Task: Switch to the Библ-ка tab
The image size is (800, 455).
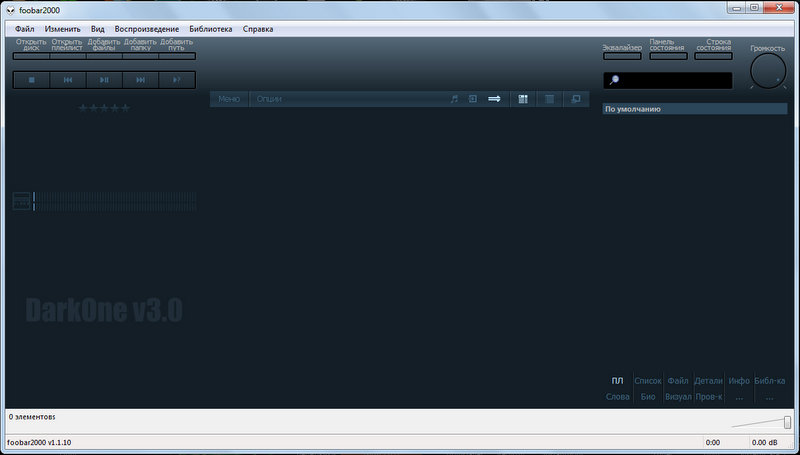Action: point(769,381)
